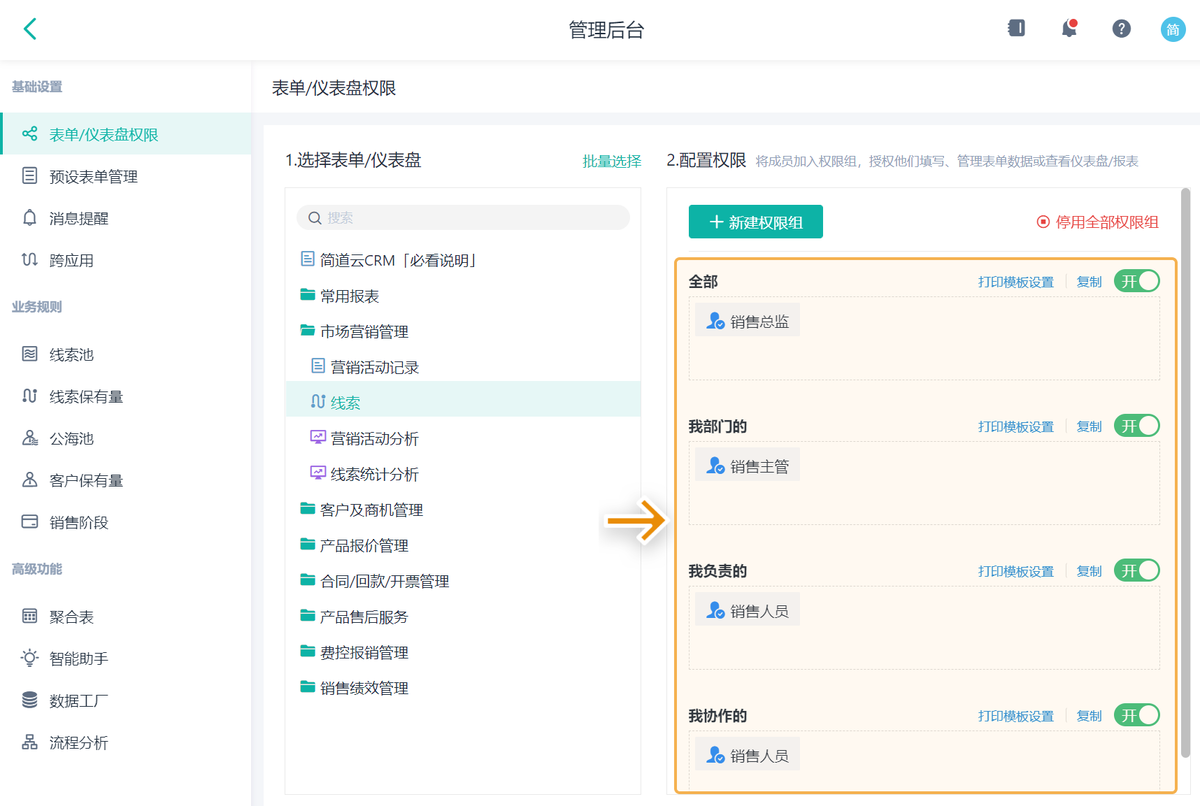Expand the 常用报表 folder
Screen dimensions: 1200x806
[349, 296]
